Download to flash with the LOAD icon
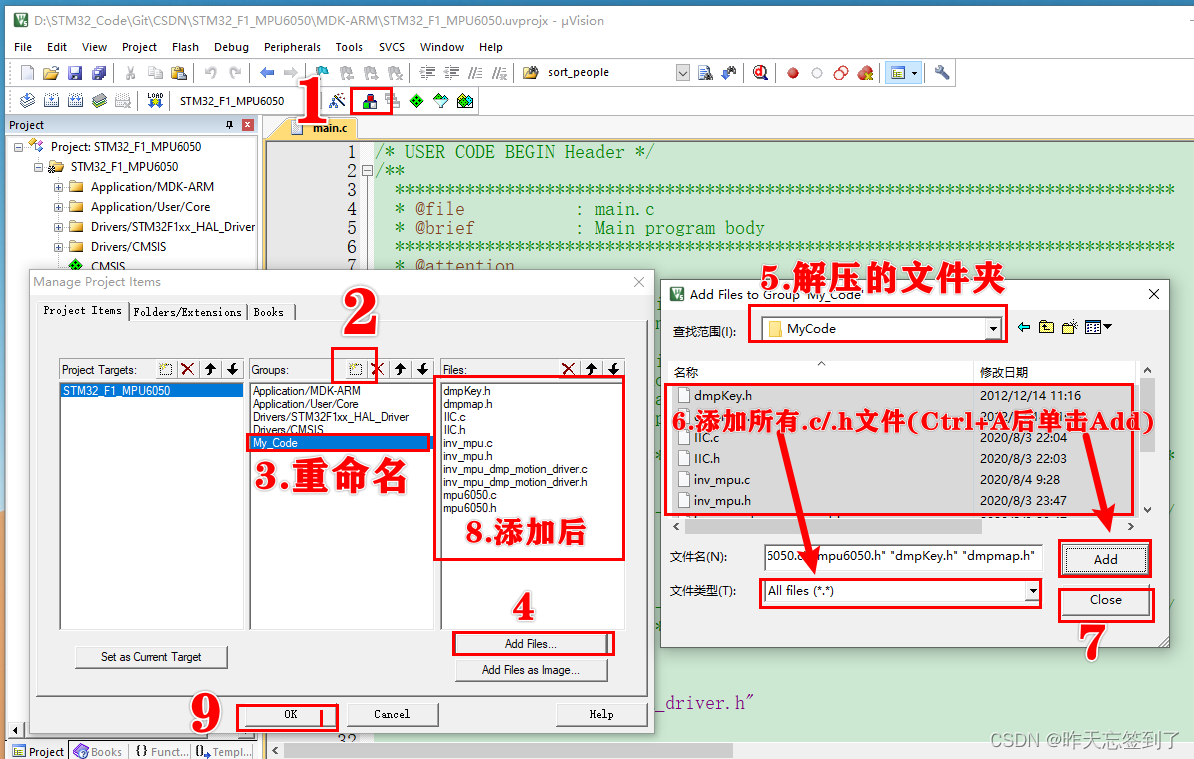The width and height of the screenshot is (1194, 759). tap(155, 100)
